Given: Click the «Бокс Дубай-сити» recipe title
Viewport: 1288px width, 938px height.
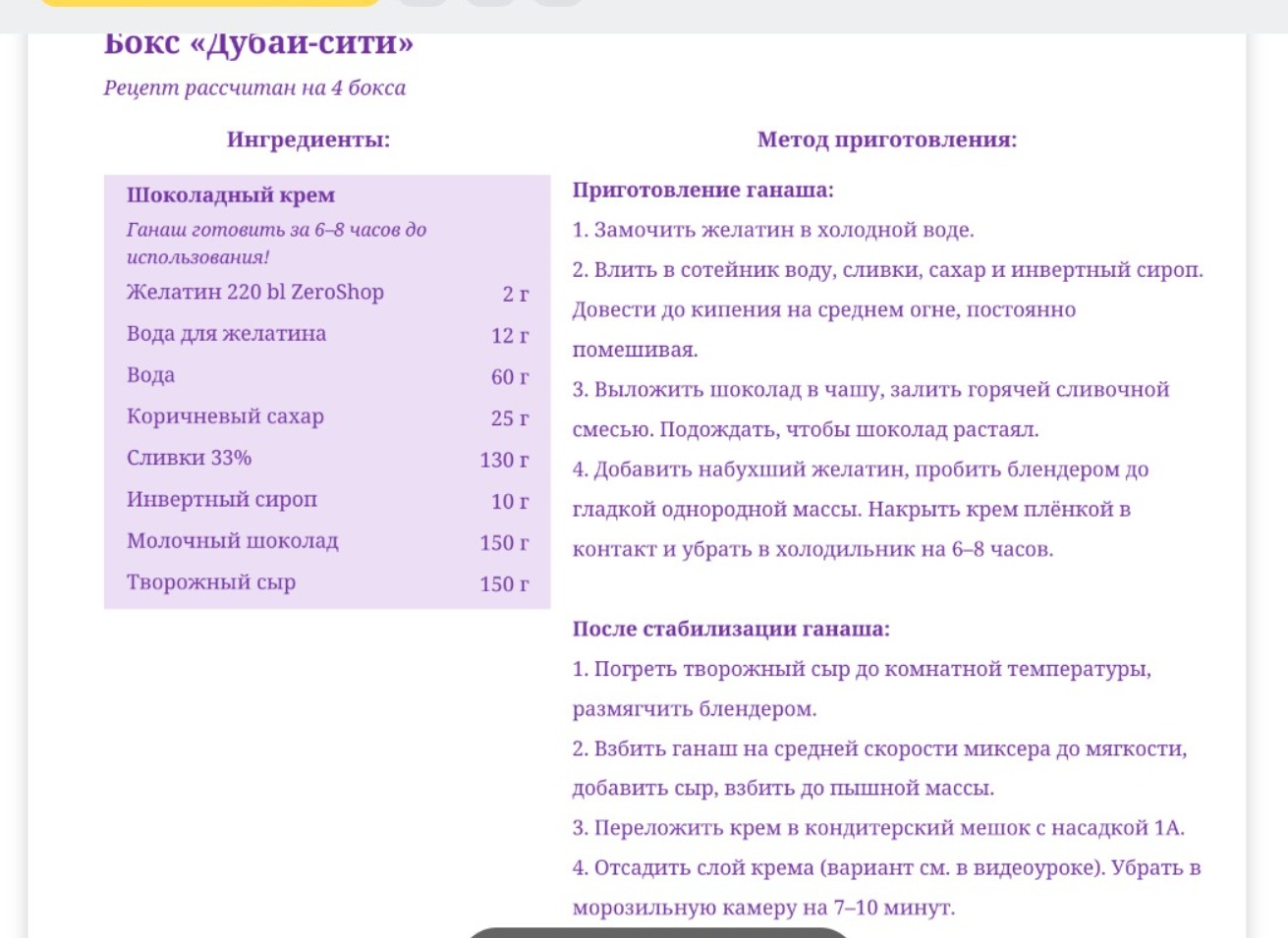Looking at the screenshot, I should click(258, 44).
